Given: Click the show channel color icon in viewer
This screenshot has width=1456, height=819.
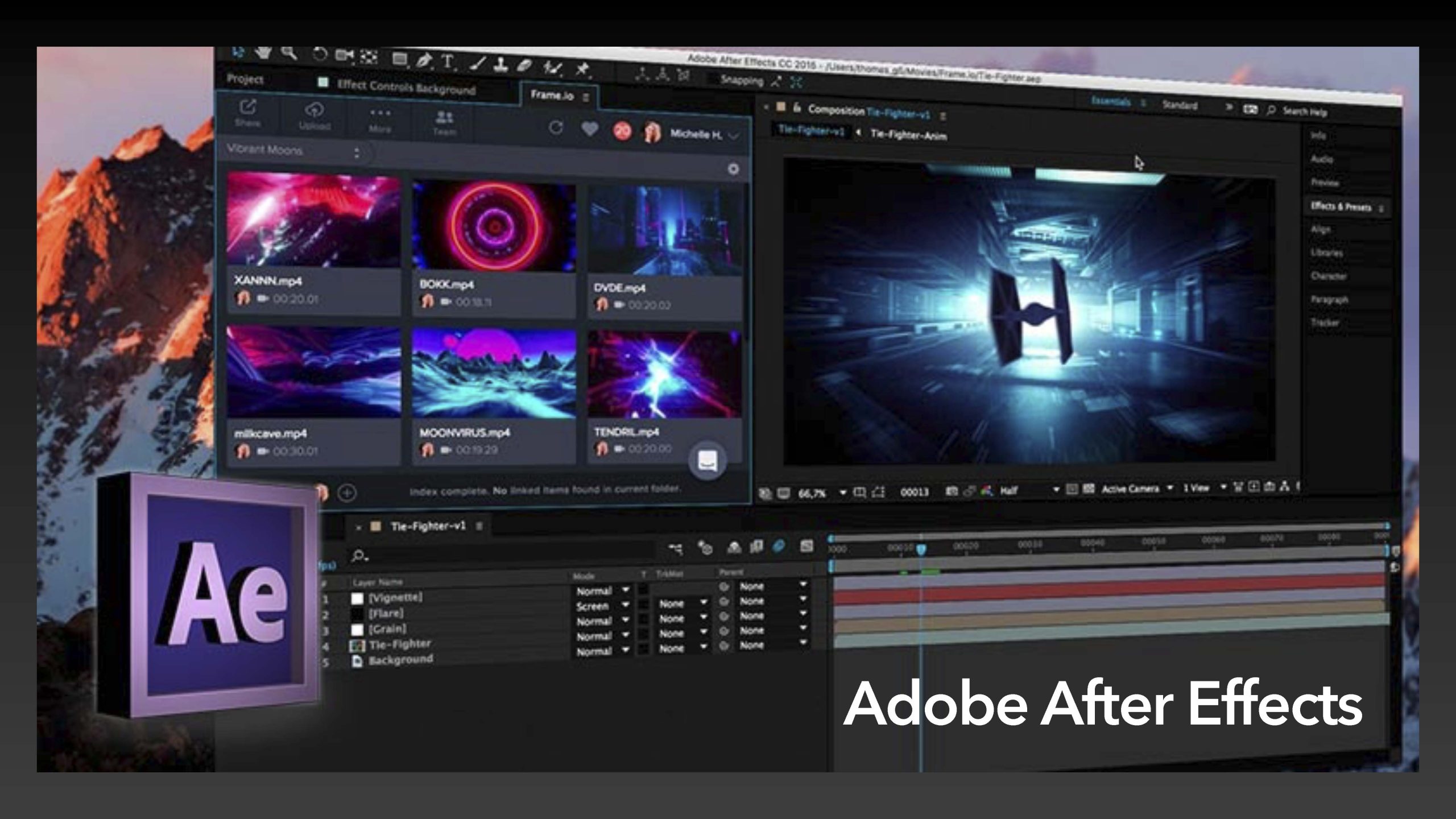Looking at the screenshot, I should click(x=987, y=490).
